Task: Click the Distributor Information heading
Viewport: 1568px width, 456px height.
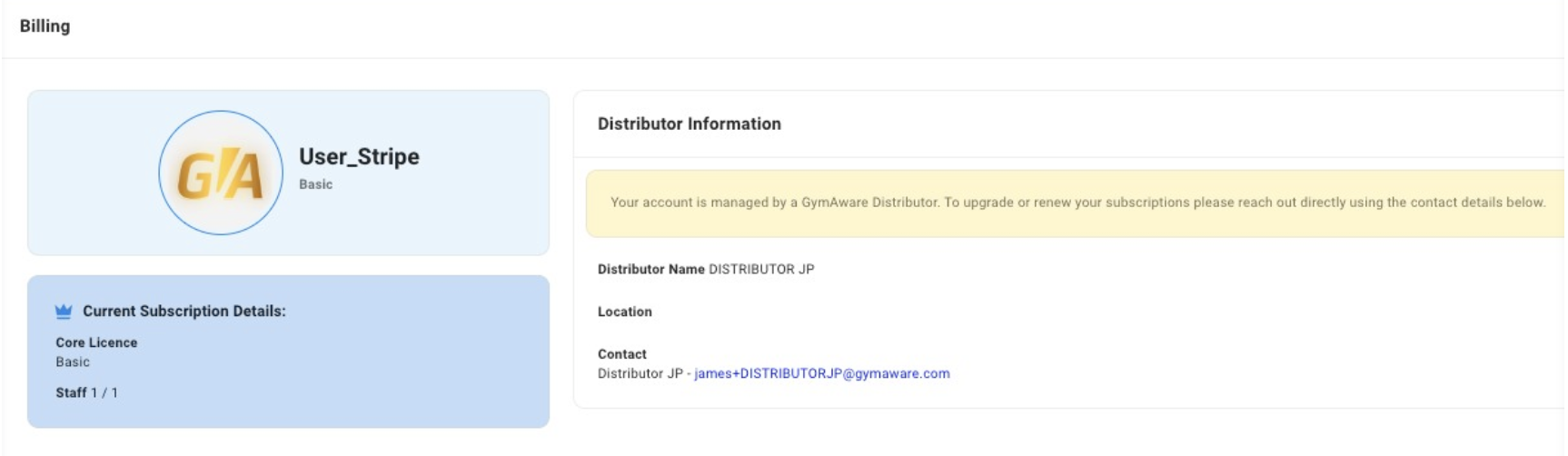Action: click(689, 124)
